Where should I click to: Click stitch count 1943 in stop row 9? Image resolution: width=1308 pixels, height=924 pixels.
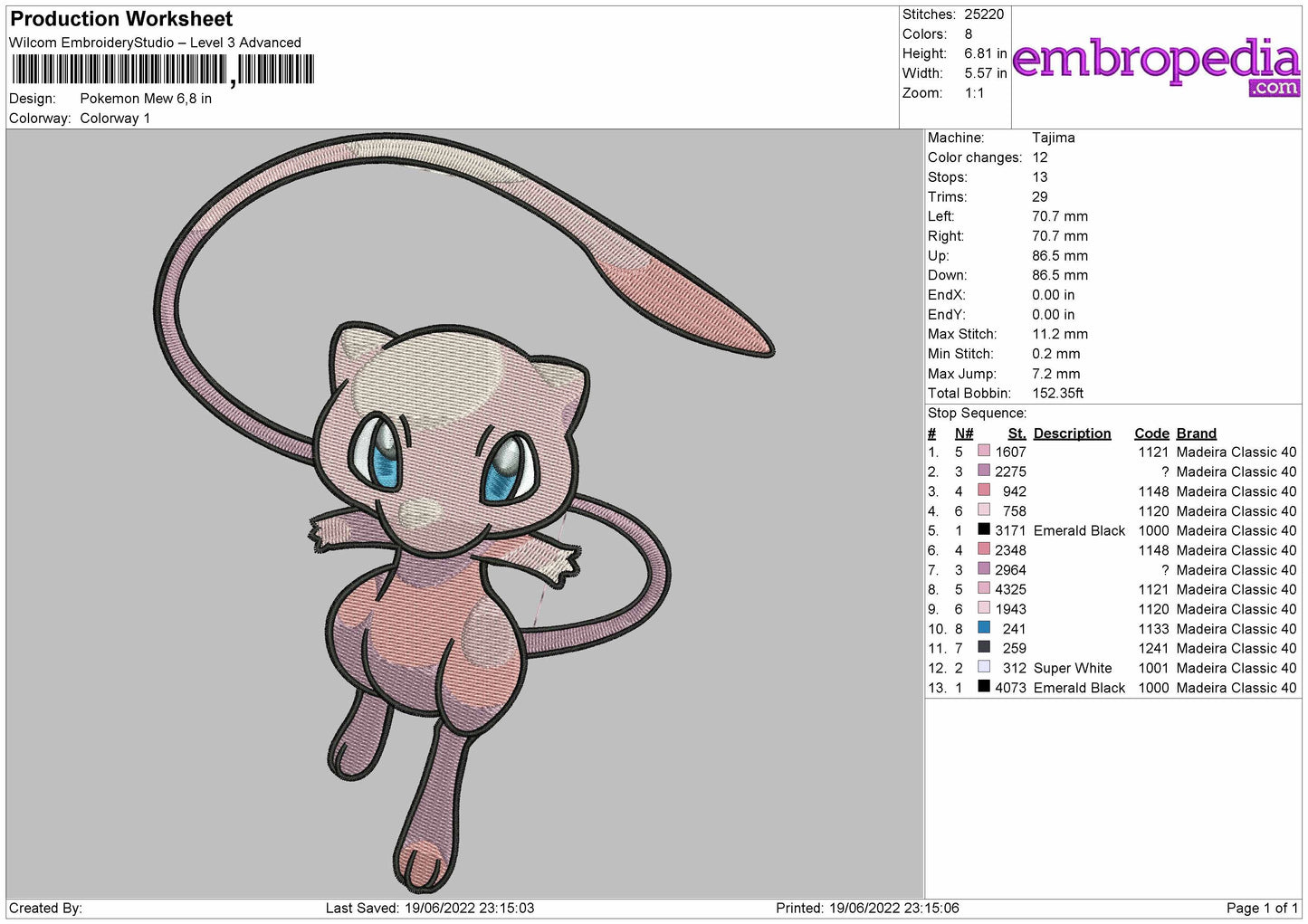click(x=1010, y=609)
